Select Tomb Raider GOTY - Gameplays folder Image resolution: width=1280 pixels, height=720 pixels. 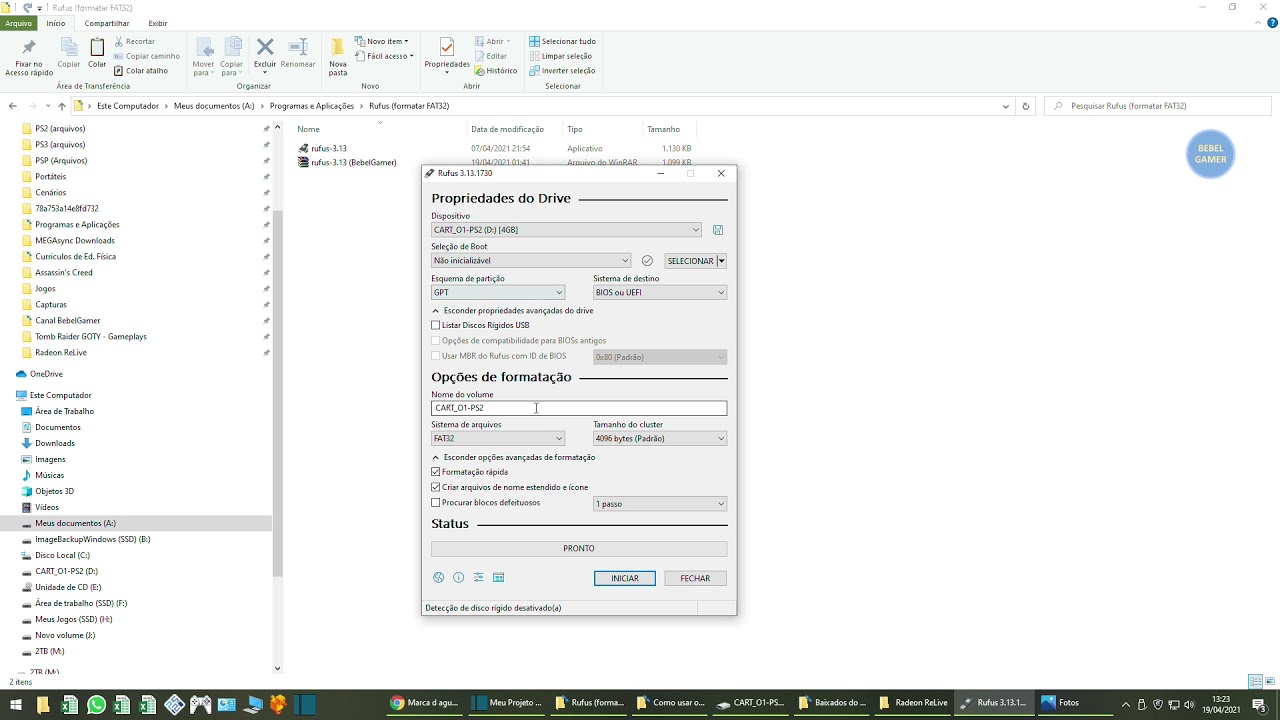90,337
